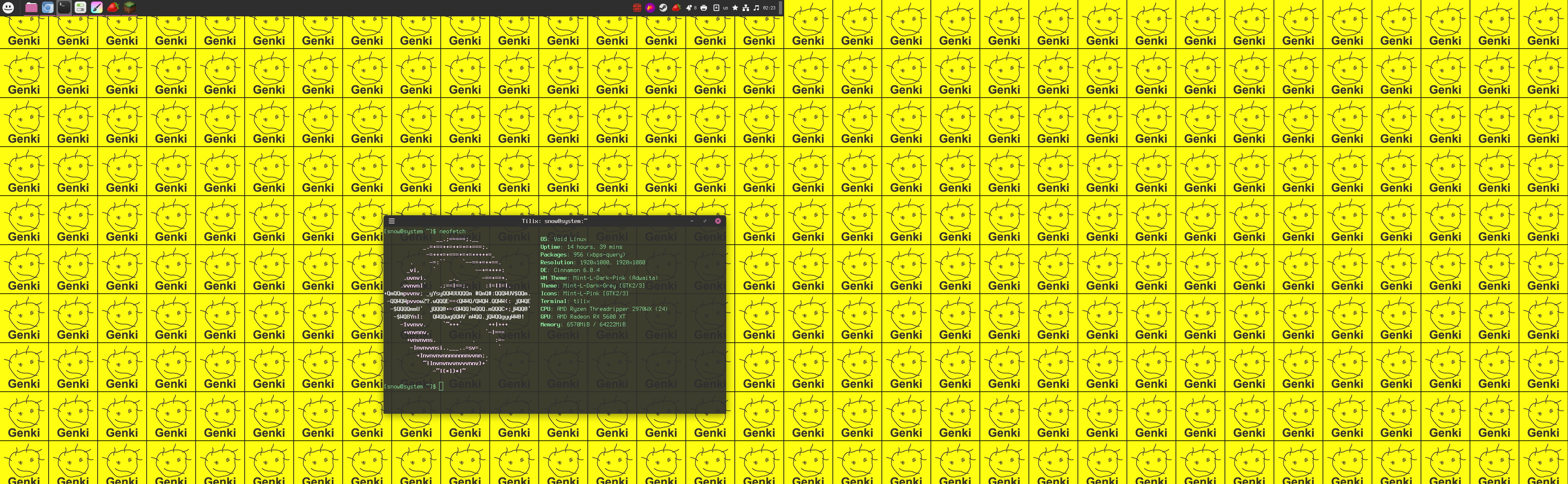Click the Terminal: tilix line
1568x484 pixels.
click(565, 301)
